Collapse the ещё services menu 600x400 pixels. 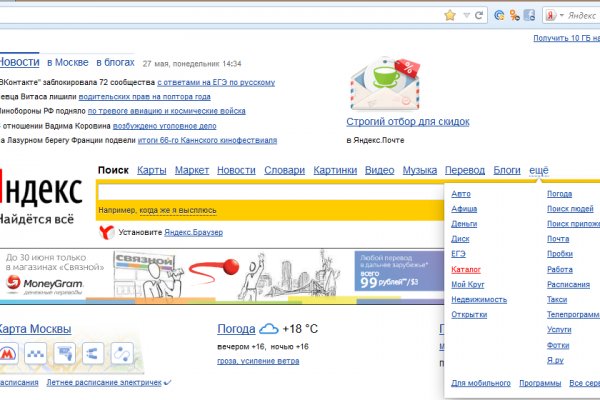tap(538, 171)
